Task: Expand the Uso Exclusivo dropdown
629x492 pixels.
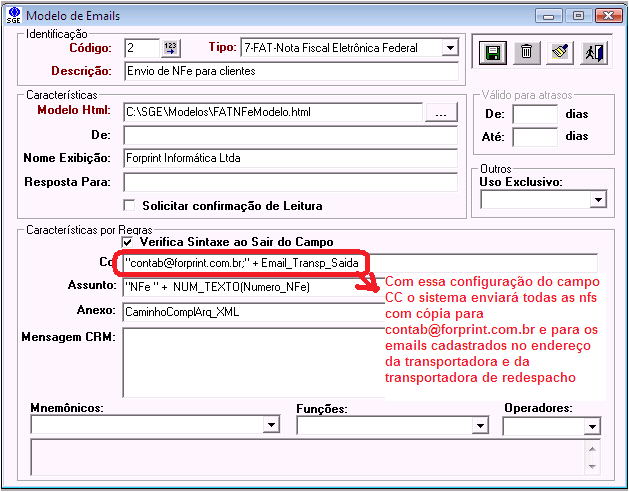Action: click(x=598, y=200)
